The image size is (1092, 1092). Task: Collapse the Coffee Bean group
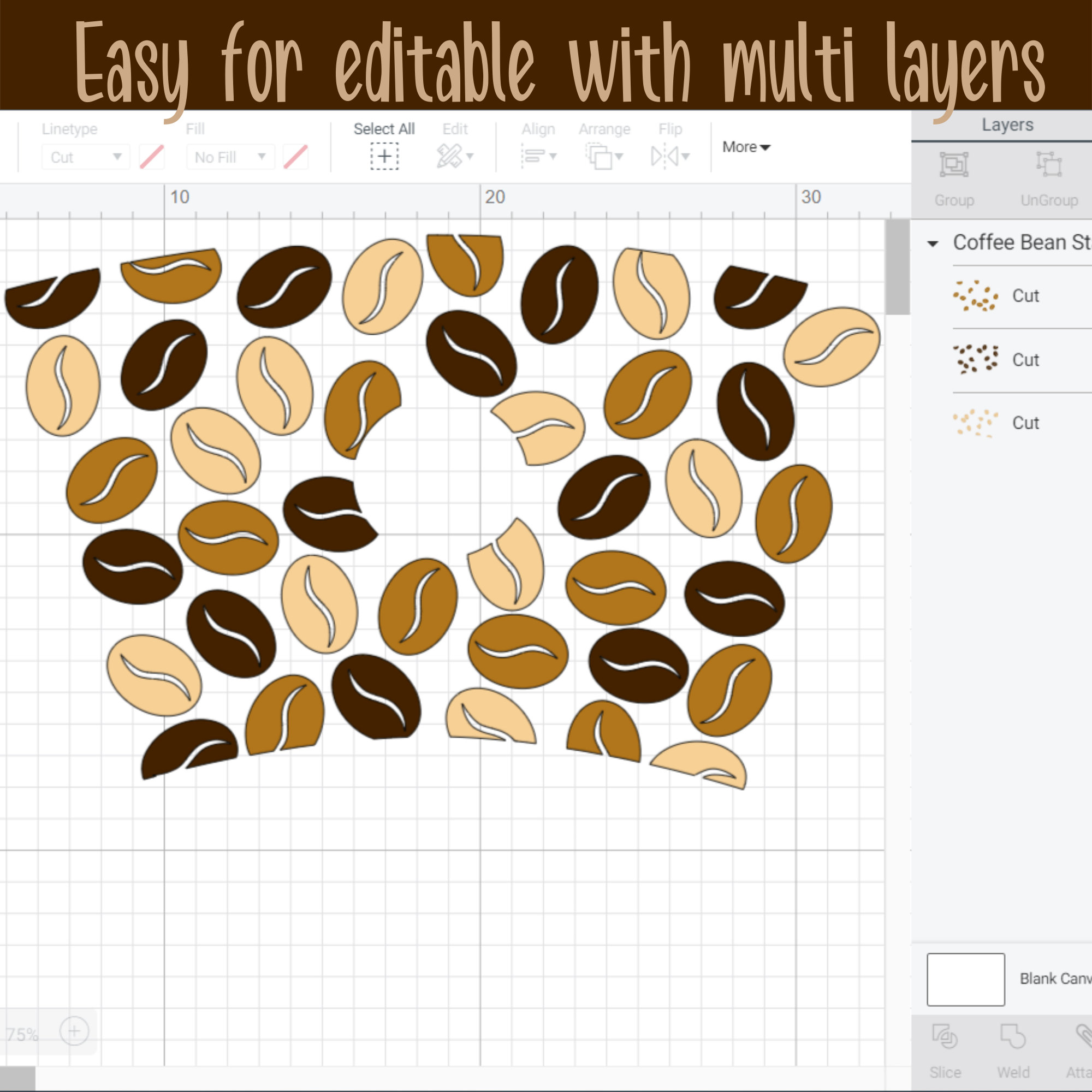933,244
